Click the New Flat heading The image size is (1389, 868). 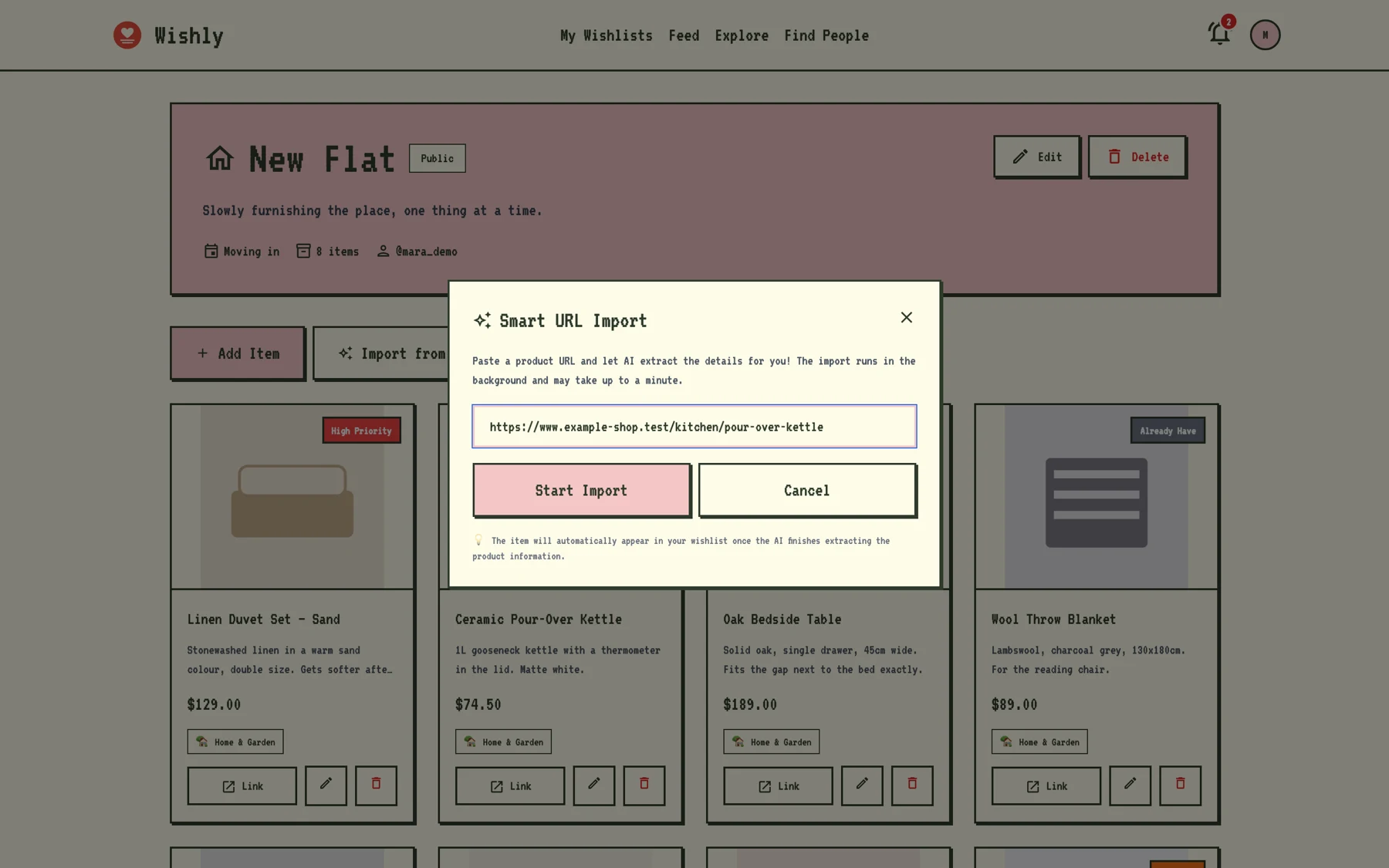click(x=322, y=159)
